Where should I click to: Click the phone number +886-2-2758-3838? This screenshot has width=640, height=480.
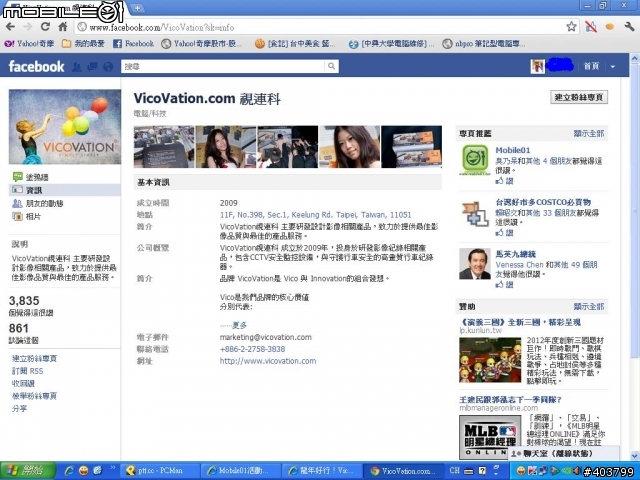(x=252, y=349)
